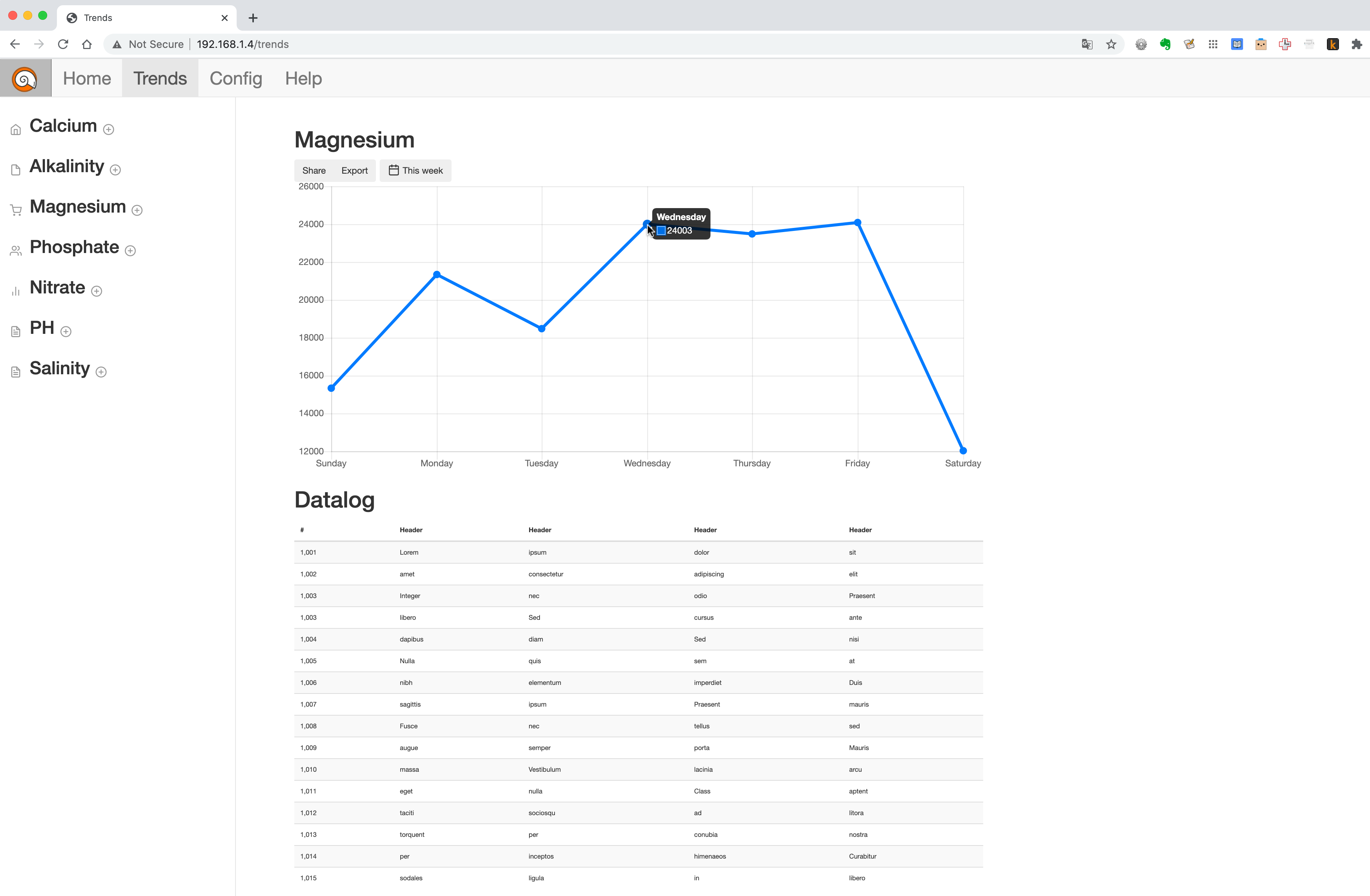1370x896 pixels.
Task: Click the file icon next to Alkalinity
Action: click(16, 170)
